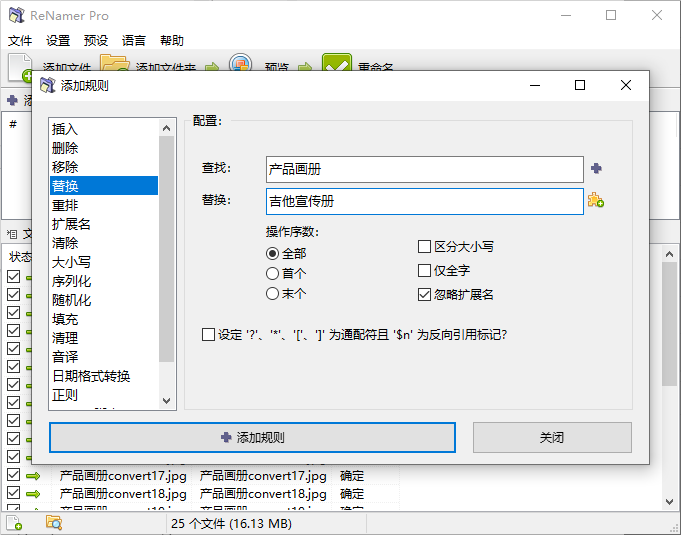Select the 删除 rule type
This screenshot has height=535, width=681.
[x=104, y=148]
